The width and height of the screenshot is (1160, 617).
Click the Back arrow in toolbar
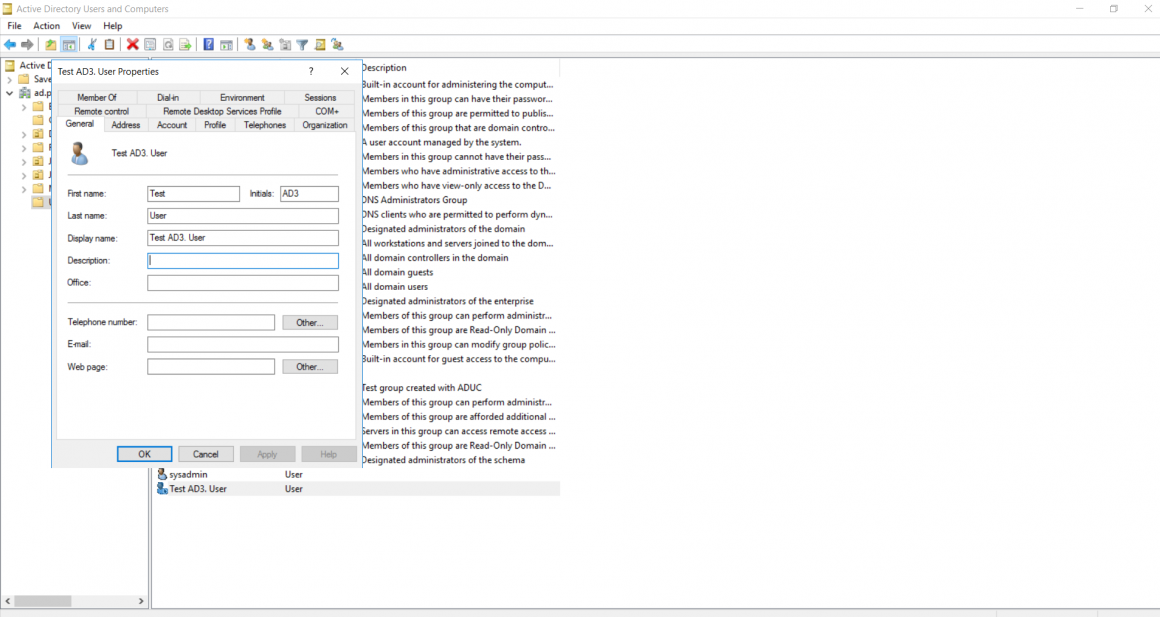point(10,45)
